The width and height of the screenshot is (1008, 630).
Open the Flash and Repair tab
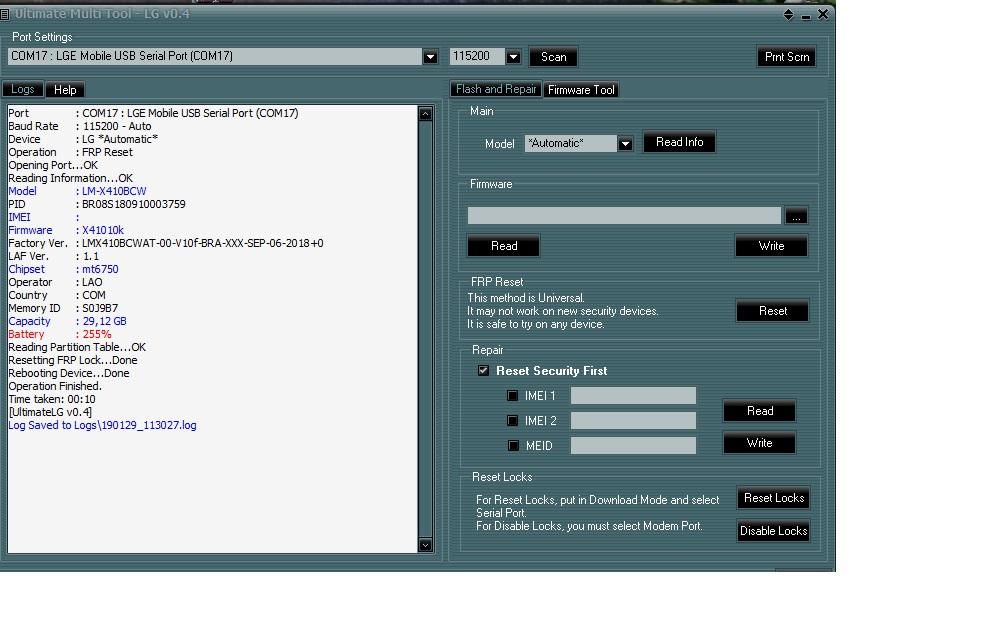click(x=496, y=89)
